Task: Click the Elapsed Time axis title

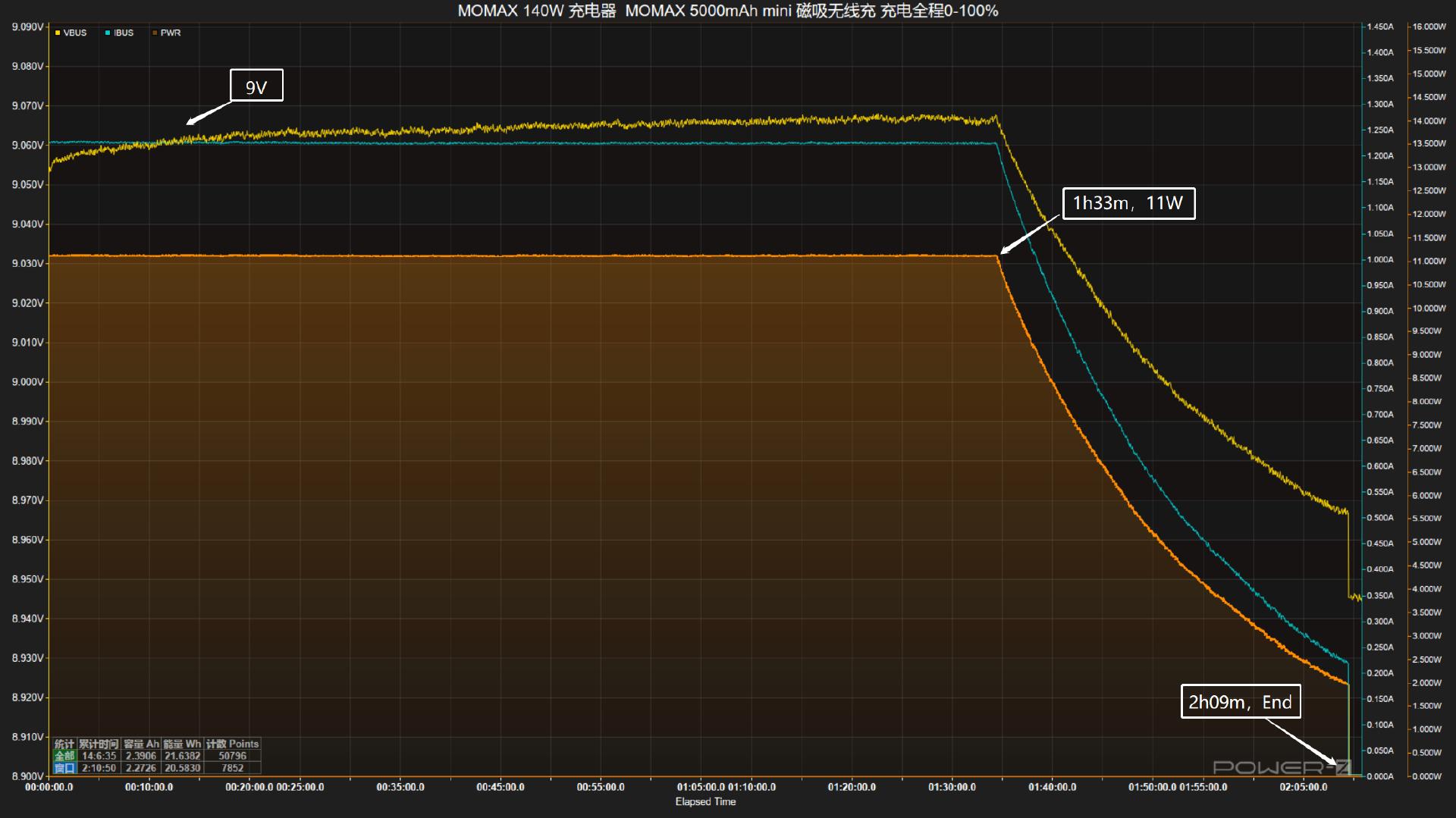Action: click(x=705, y=802)
